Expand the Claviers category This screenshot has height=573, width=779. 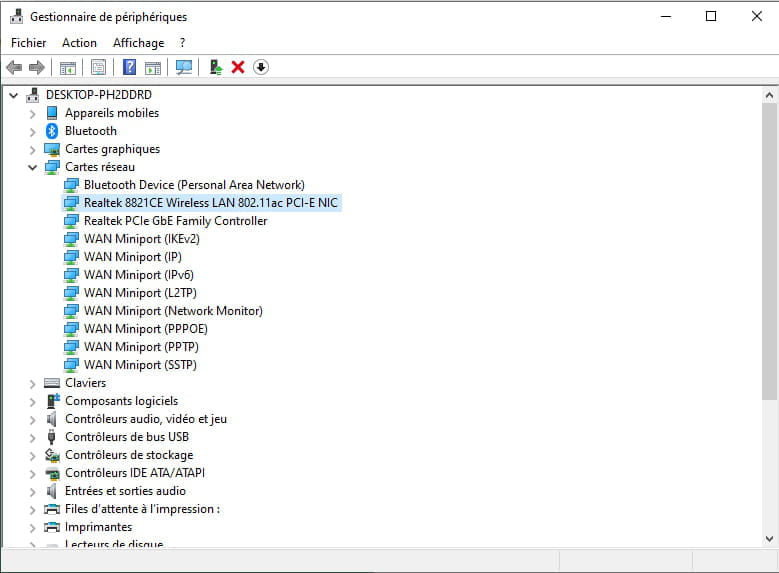pyautogui.click(x=33, y=383)
